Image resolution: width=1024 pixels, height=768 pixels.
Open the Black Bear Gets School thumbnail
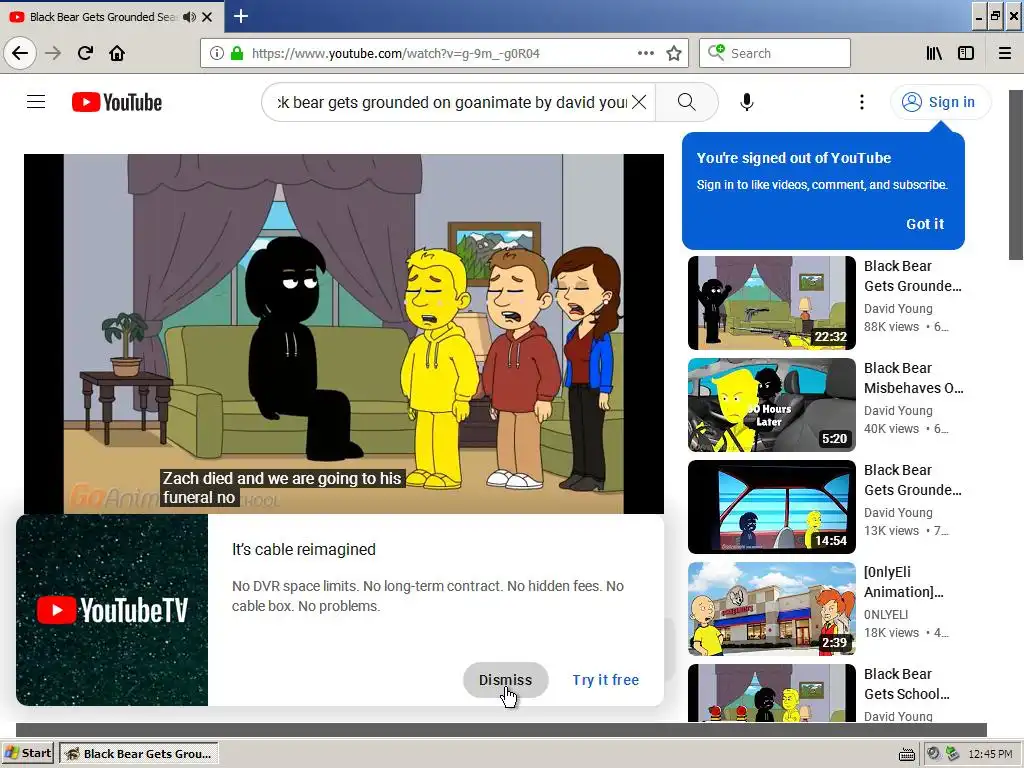tap(772, 693)
